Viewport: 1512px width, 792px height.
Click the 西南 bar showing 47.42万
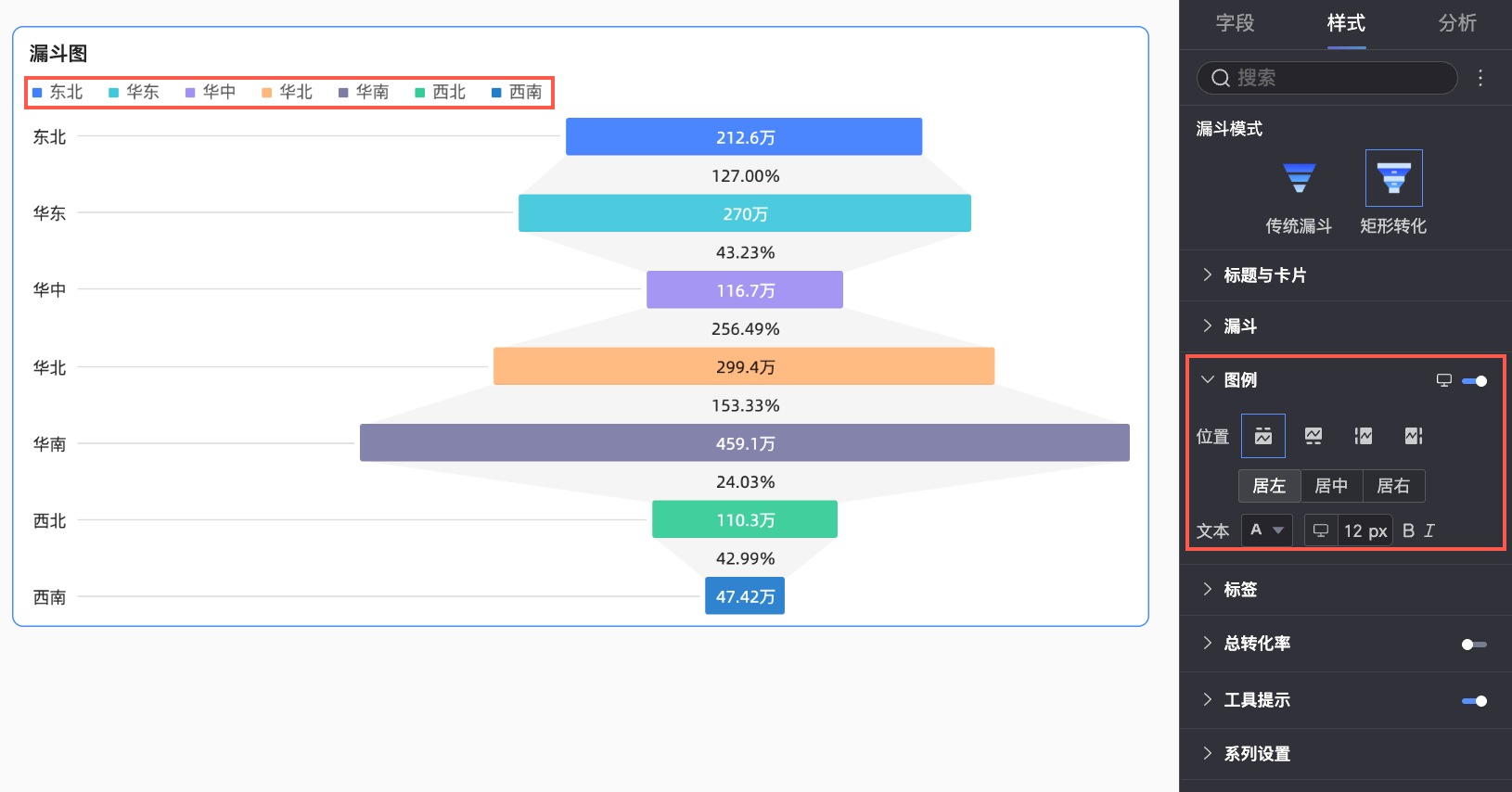pyautogui.click(x=745, y=595)
